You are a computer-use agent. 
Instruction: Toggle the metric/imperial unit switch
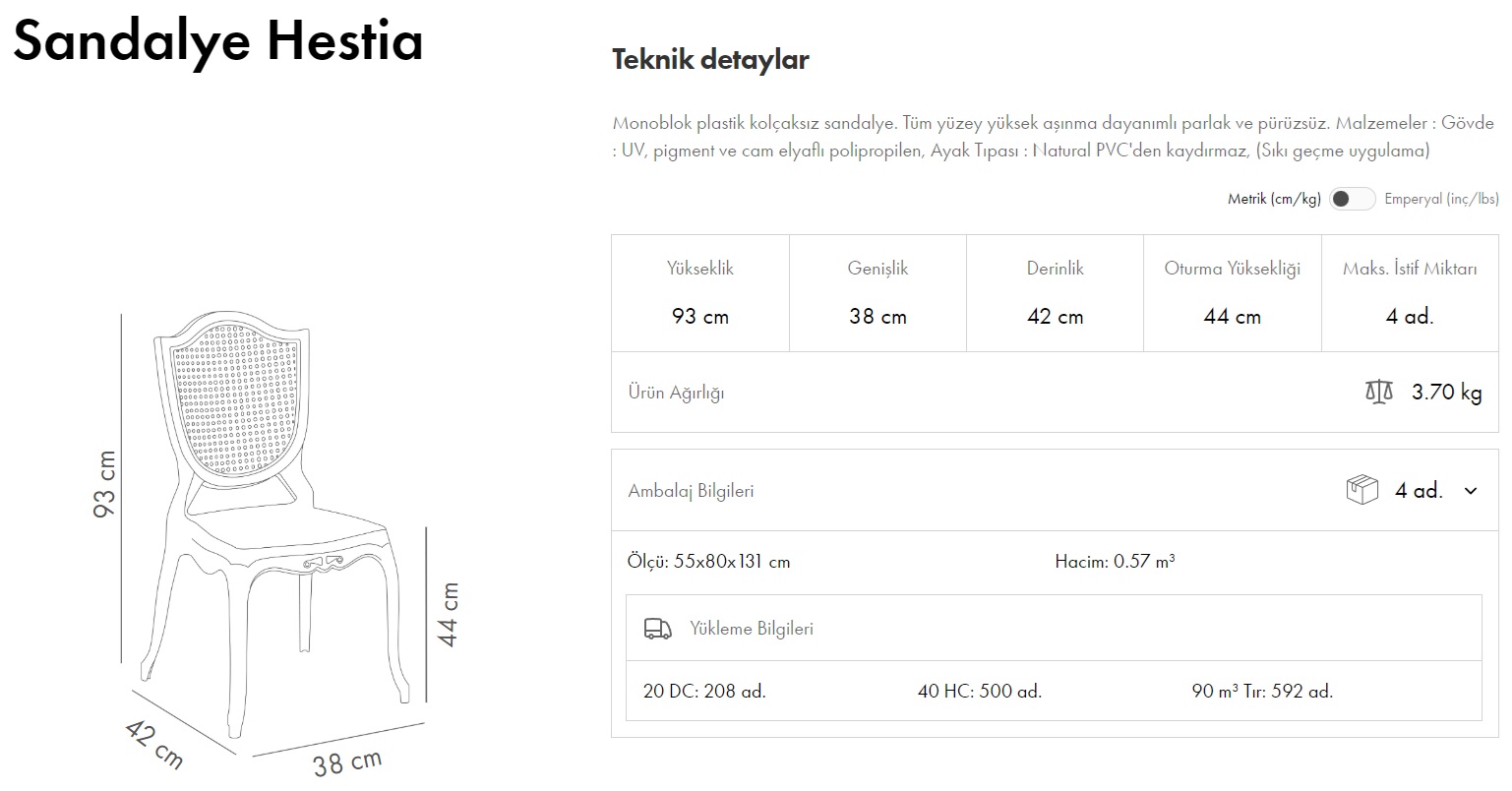point(1352,199)
